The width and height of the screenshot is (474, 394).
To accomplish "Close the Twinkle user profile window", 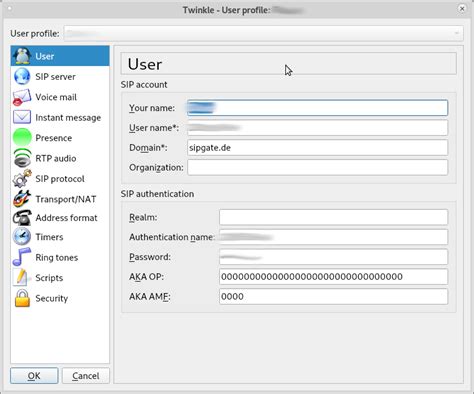I will tap(462, 9).
